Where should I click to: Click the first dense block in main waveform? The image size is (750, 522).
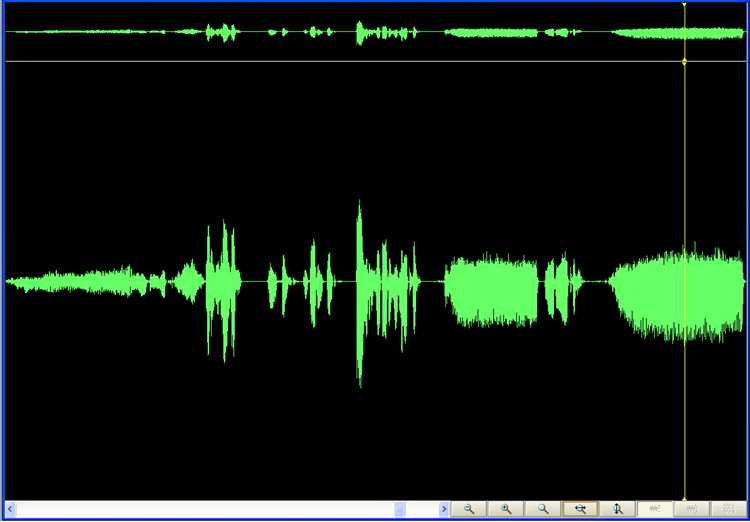(x=490, y=290)
